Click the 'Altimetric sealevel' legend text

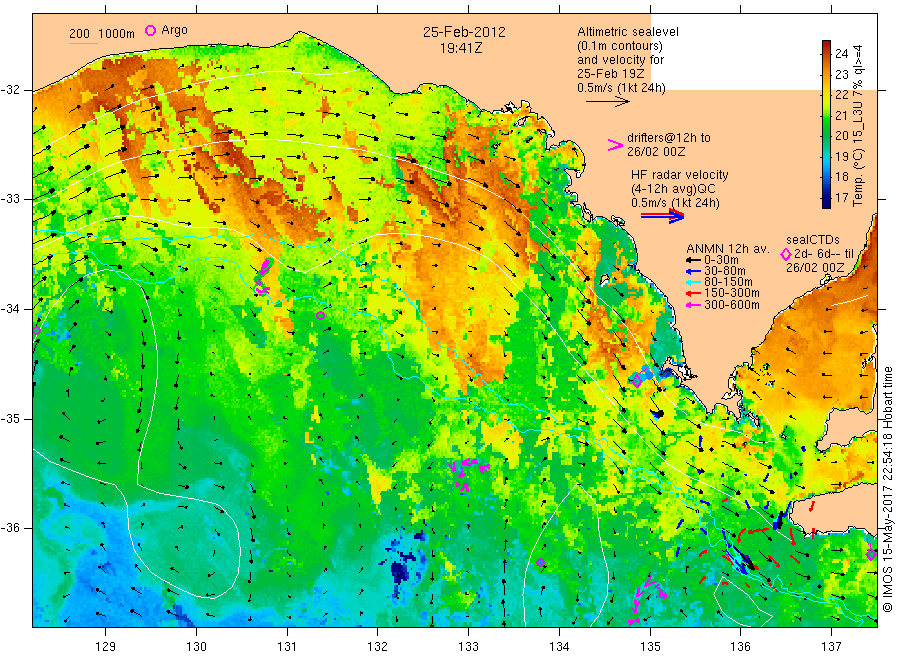pyautogui.click(x=628, y=32)
